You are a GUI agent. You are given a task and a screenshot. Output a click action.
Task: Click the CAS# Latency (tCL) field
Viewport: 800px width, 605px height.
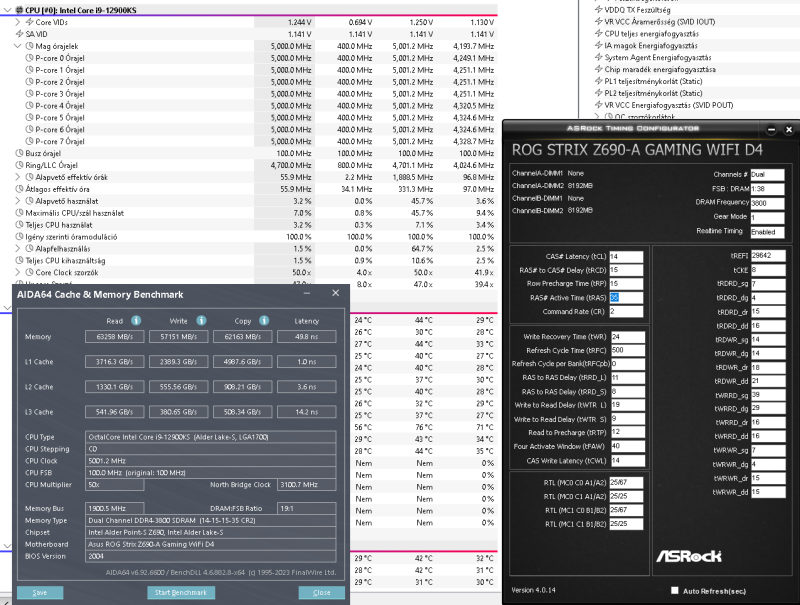(626, 257)
